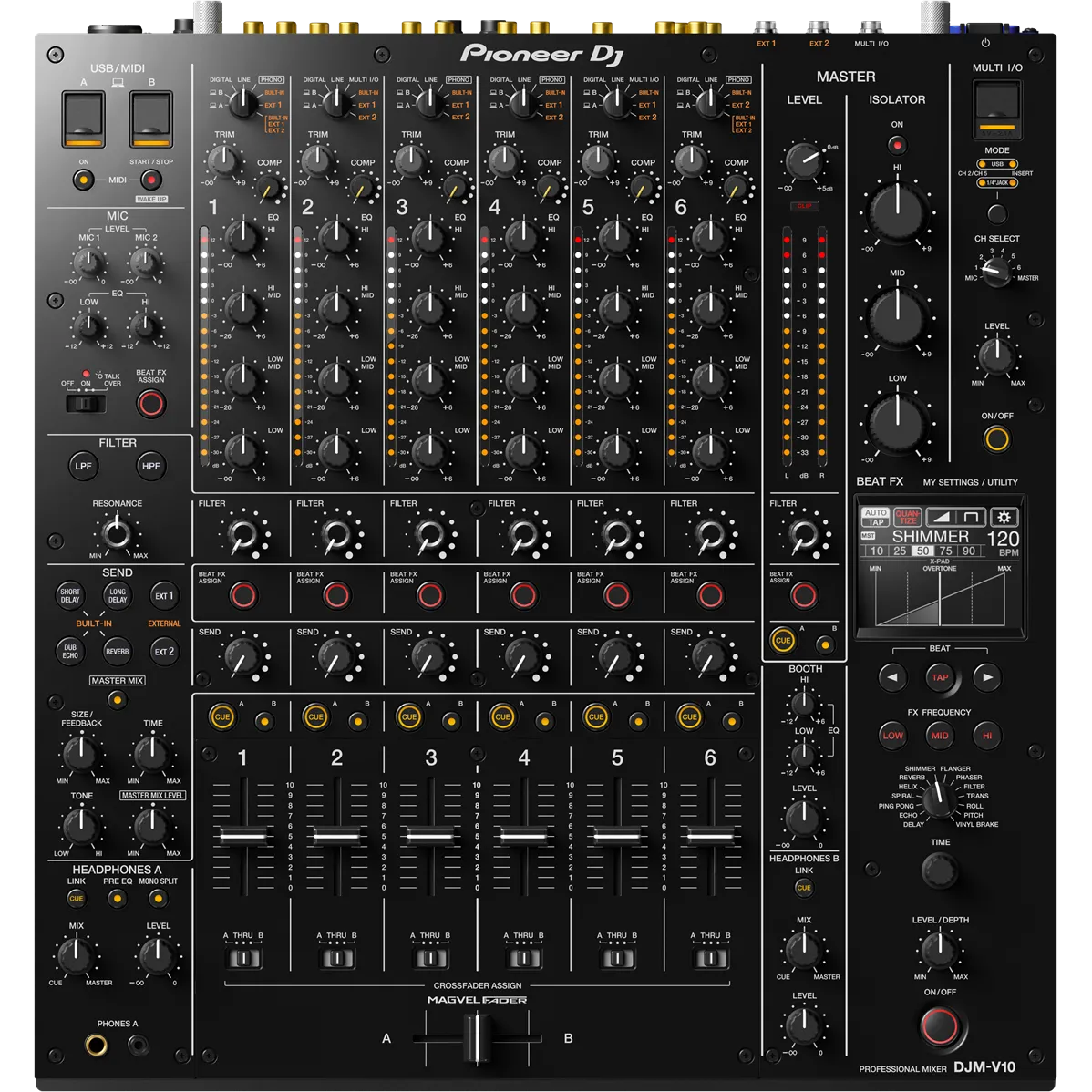Flip the MIC OFF/ON/TALK OVER switch

[x=86, y=403]
